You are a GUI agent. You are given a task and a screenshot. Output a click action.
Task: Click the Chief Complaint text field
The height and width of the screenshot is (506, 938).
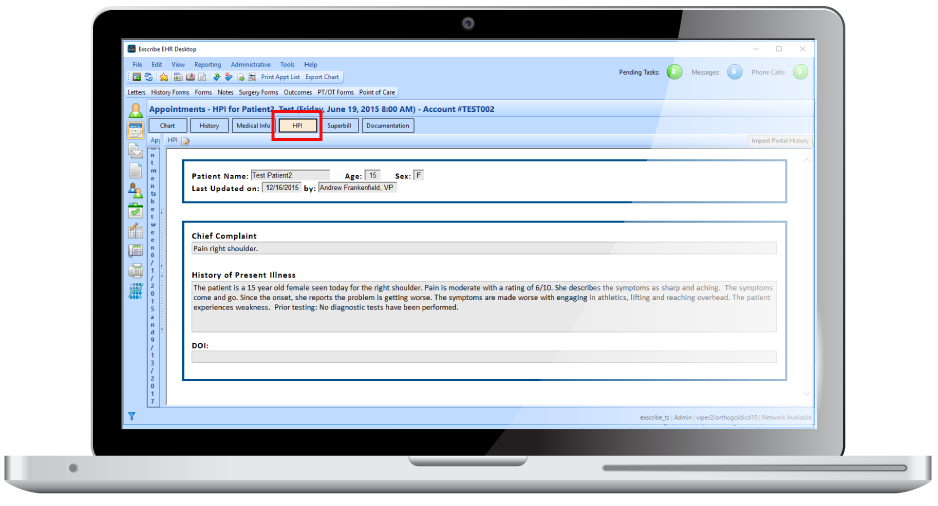tap(484, 248)
